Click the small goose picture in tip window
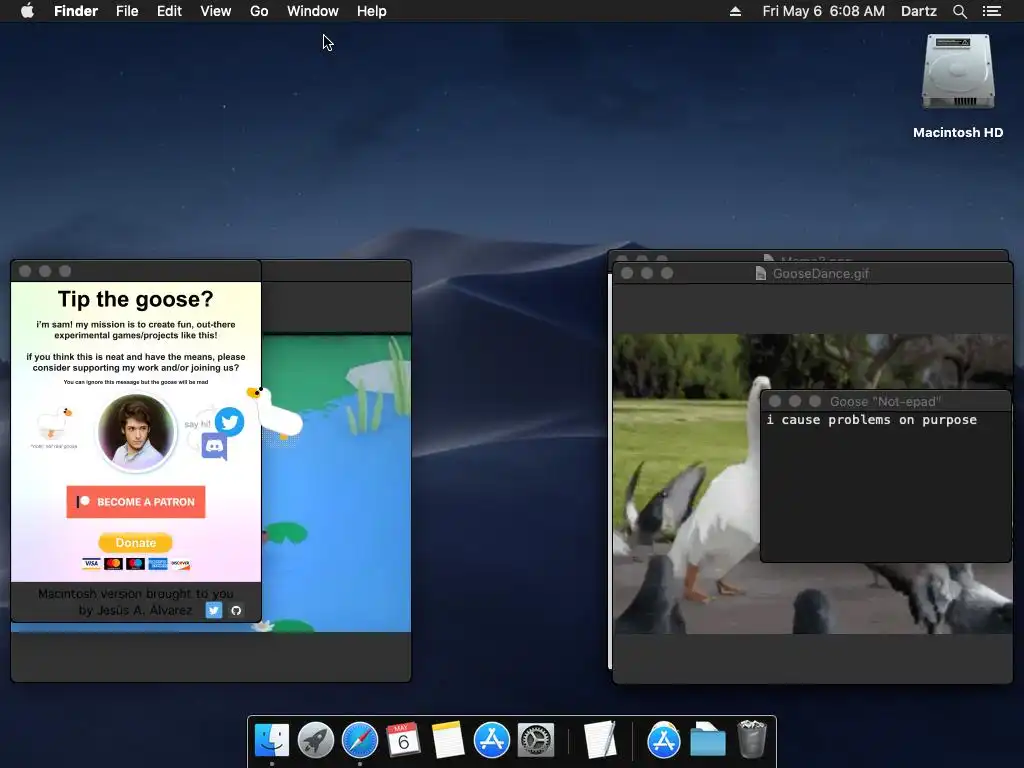Image resolution: width=1024 pixels, height=768 pixels. tap(54, 424)
